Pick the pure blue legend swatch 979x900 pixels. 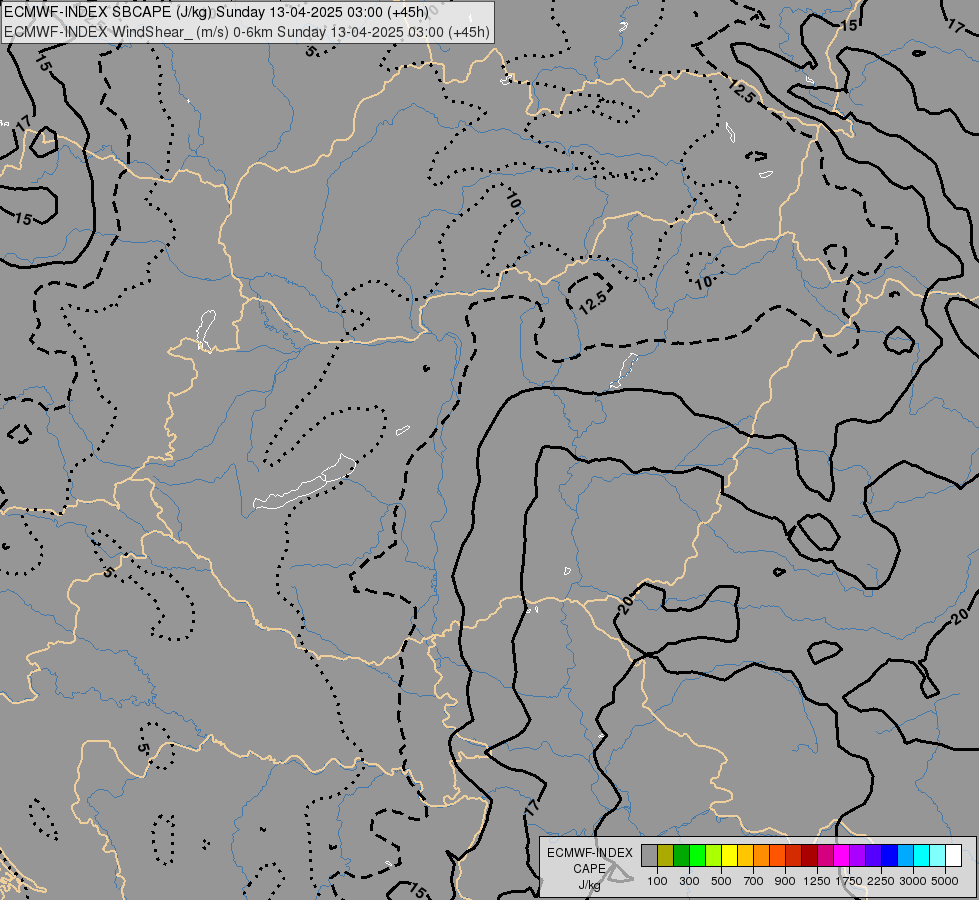pos(890,855)
